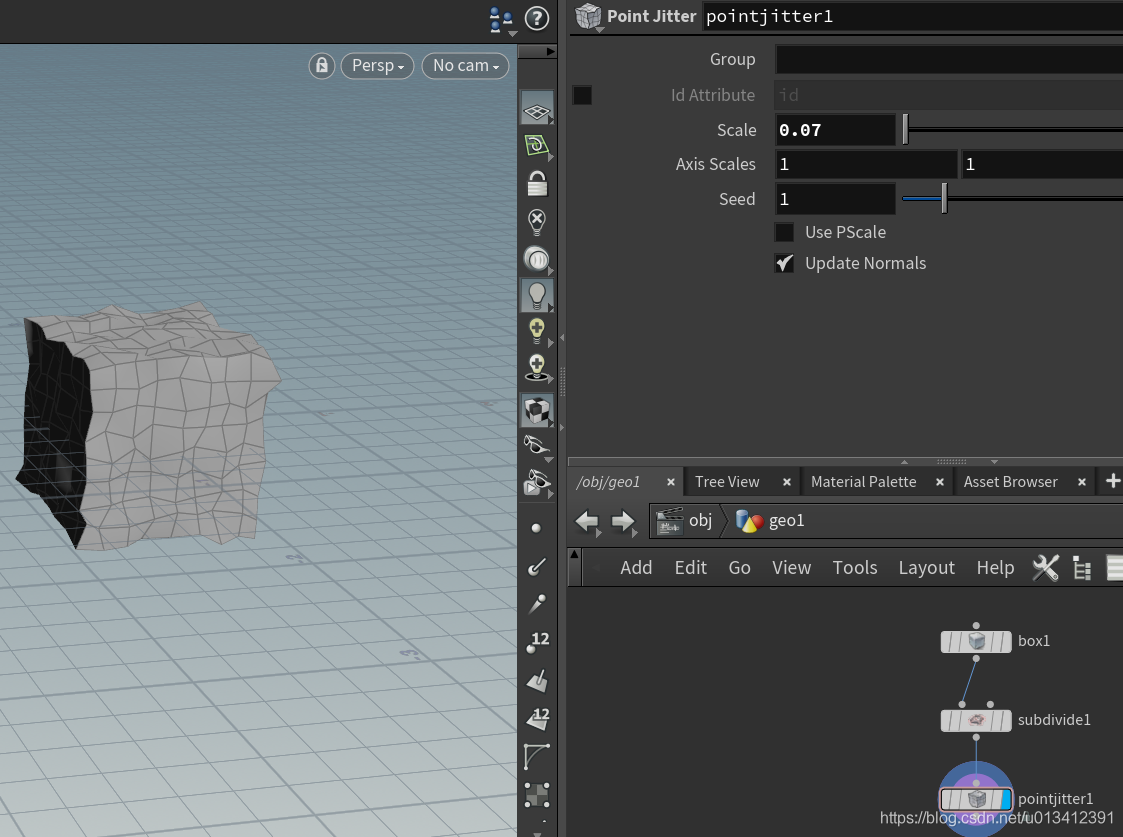Click the high quality lighting with shadows icon
The width and height of the screenshot is (1123, 837).
click(x=536, y=368)
